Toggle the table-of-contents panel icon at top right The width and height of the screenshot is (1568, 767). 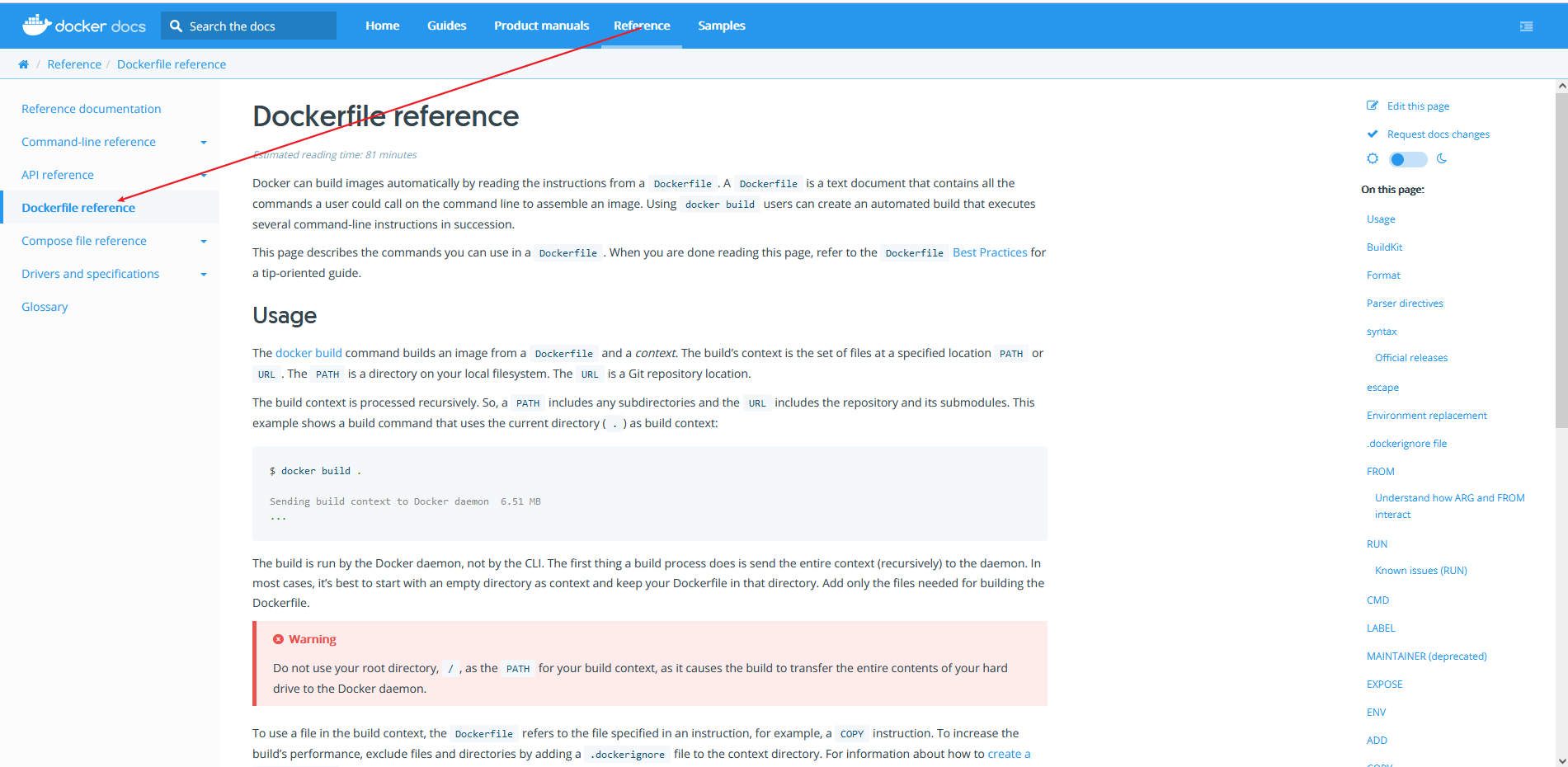tap(1526, 26)
